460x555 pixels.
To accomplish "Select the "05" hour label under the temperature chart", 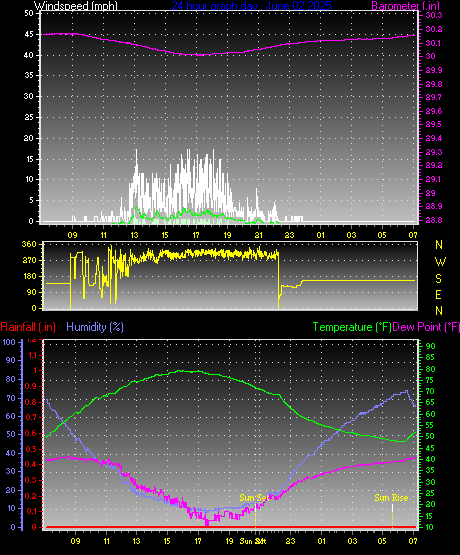I will point(382,541).
